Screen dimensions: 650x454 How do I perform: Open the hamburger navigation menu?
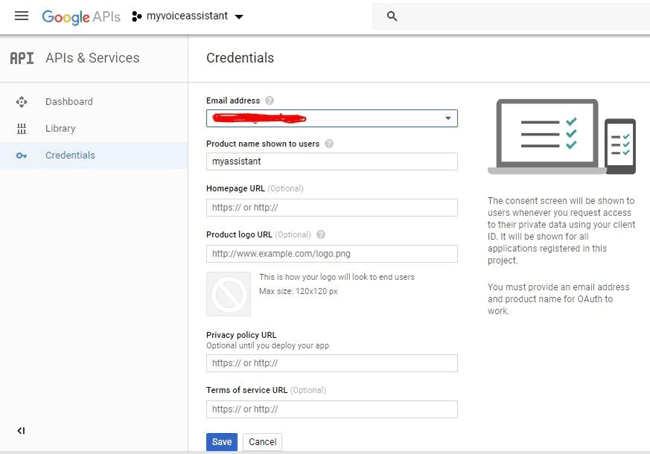[22, 16]
